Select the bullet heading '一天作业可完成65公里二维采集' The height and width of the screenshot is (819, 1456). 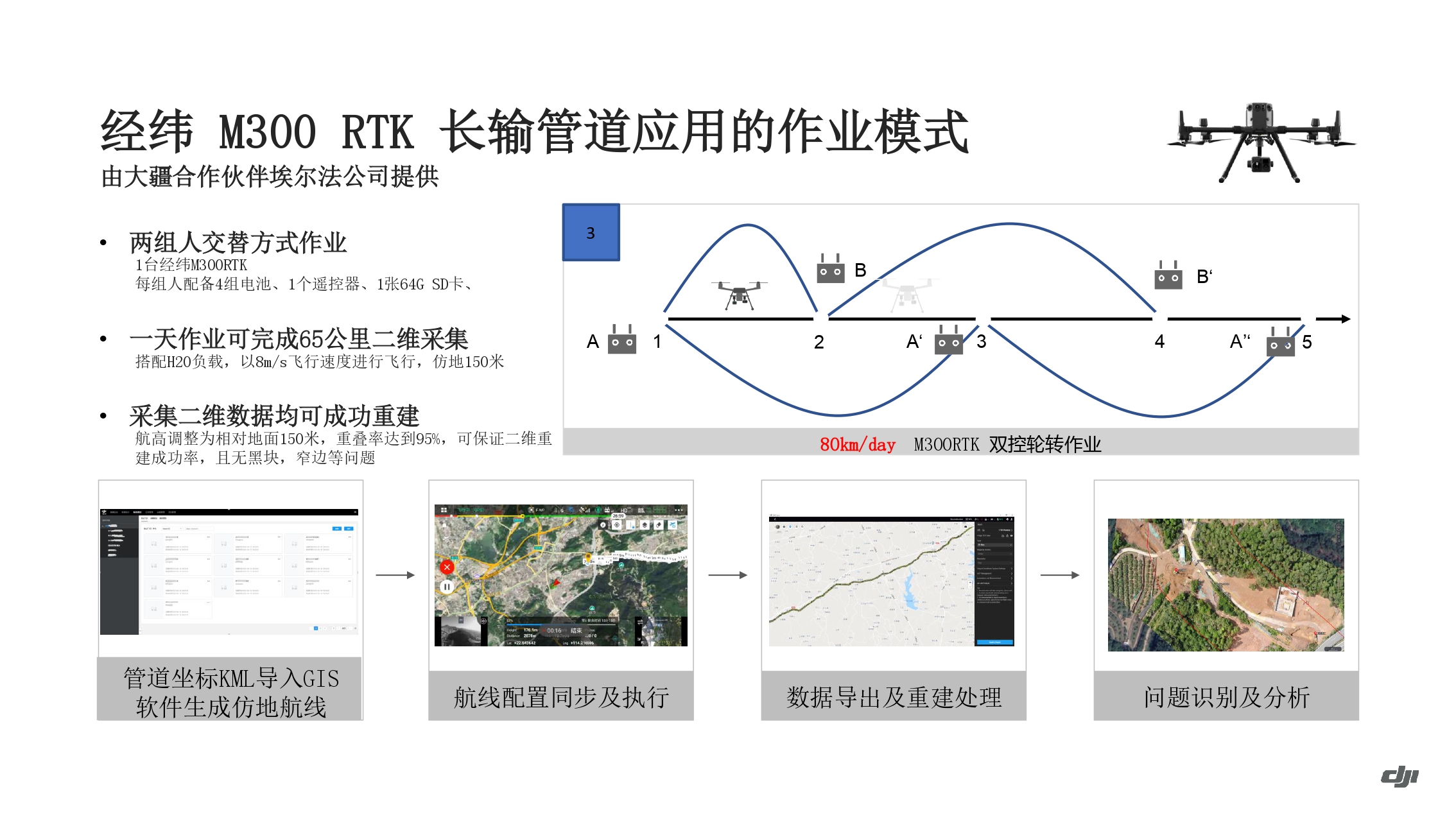tap(299, 339)
